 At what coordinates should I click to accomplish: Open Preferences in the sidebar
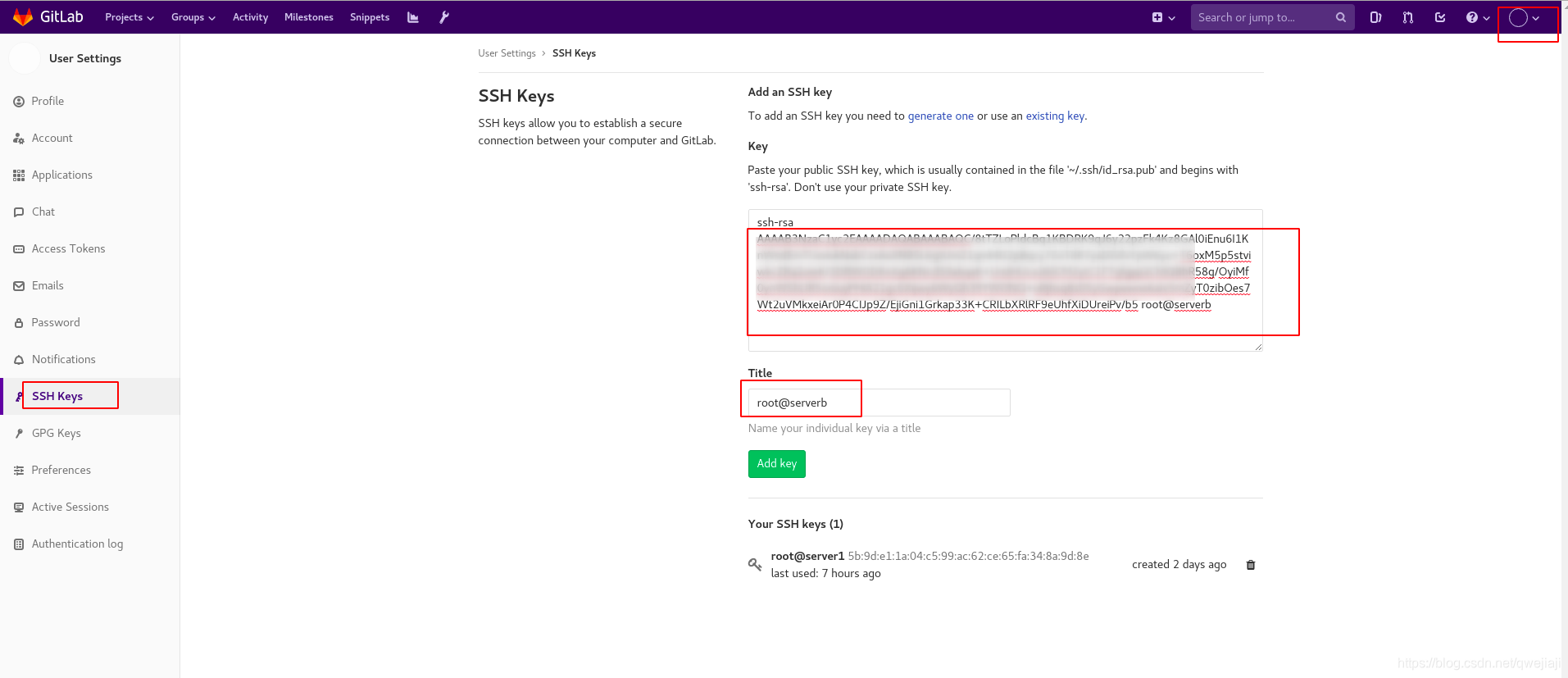tap(61, 470)
